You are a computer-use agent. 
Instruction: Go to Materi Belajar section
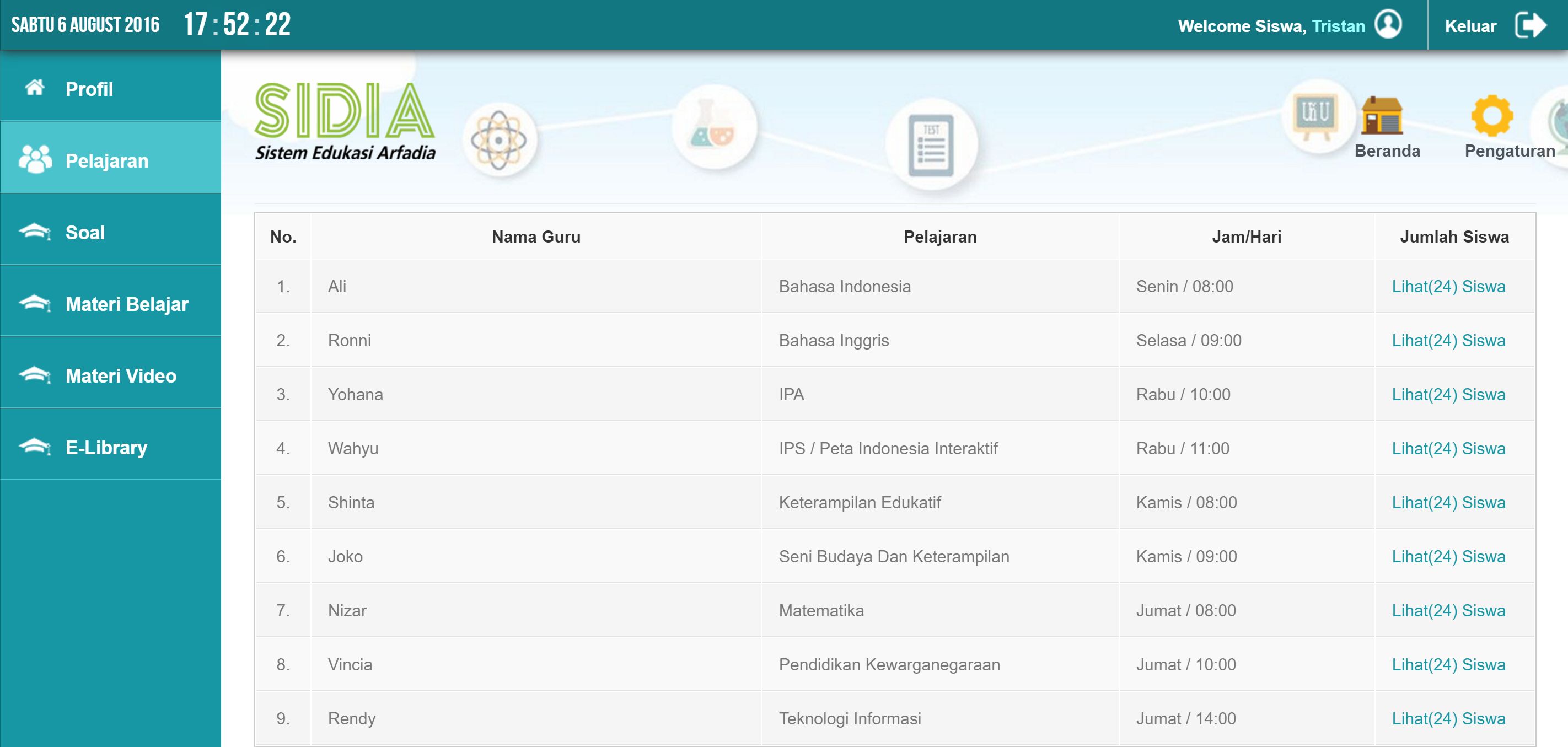pos(110,301)
